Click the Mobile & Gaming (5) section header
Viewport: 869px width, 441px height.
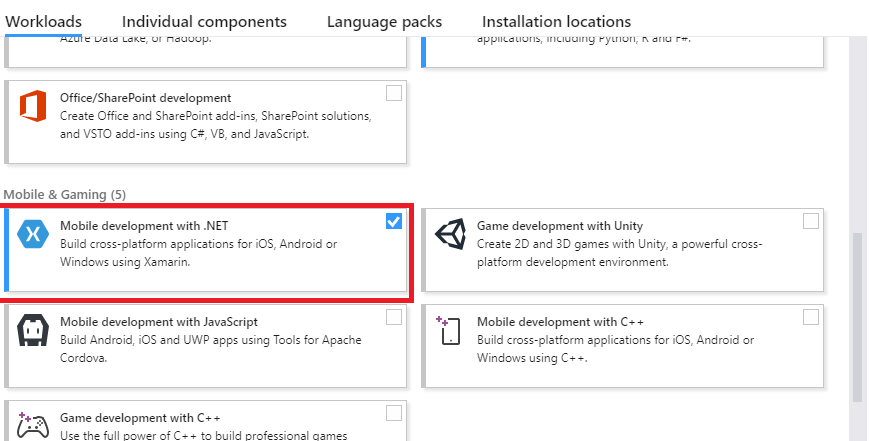65,193
